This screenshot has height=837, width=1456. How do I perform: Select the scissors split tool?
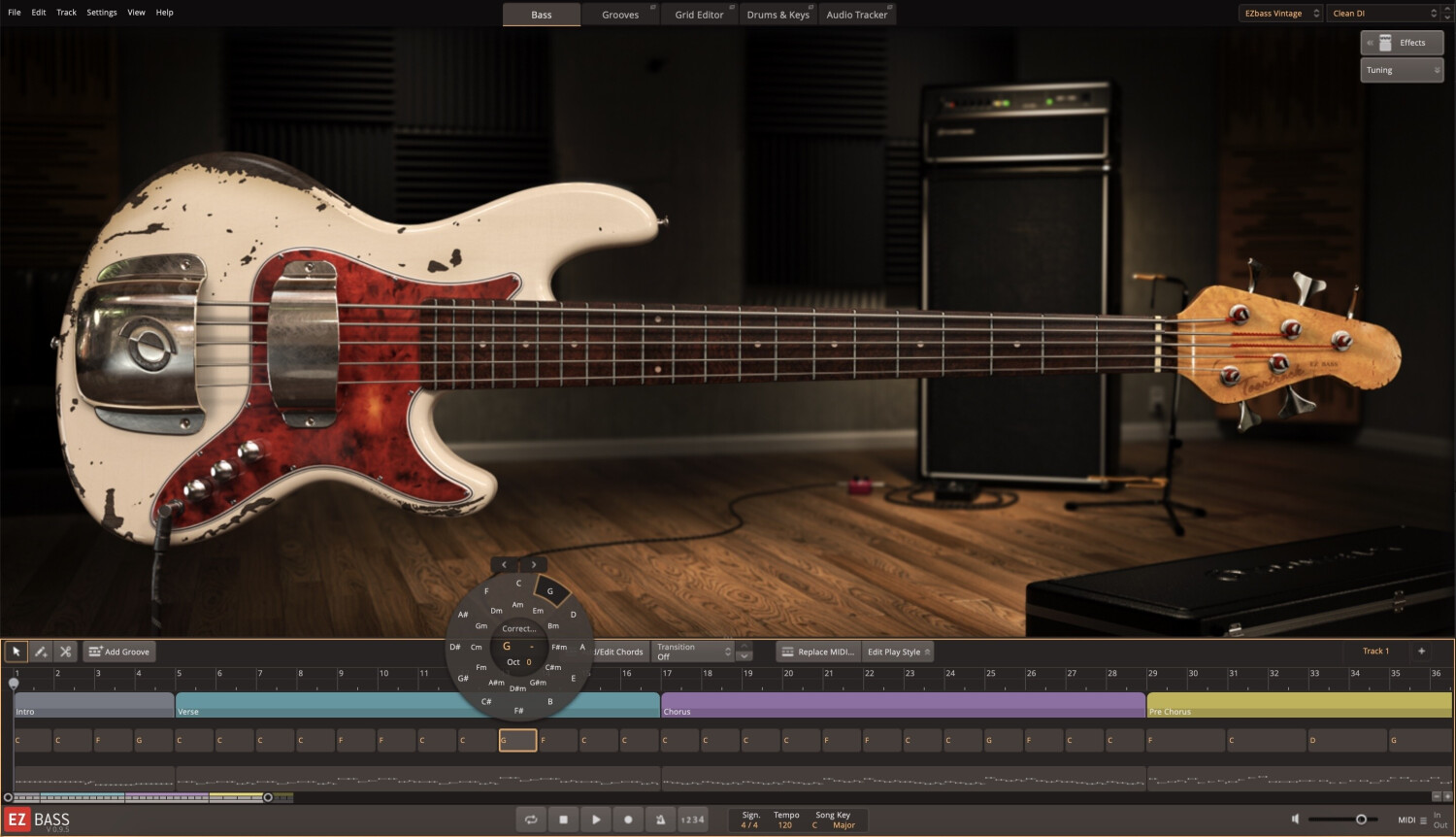(65, 652)
